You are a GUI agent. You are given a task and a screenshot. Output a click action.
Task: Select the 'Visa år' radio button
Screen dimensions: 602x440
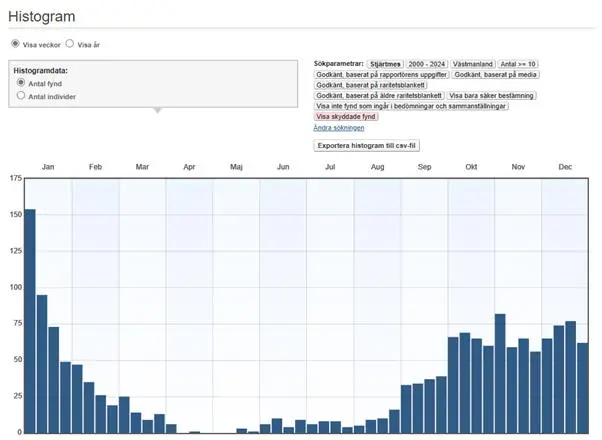click(x=69, y=44)
